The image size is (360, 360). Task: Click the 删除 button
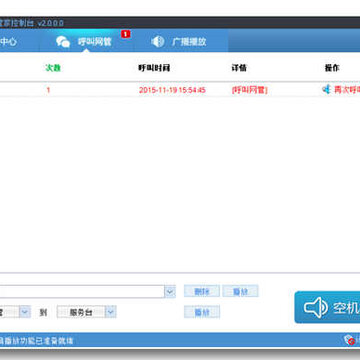(202, 291)
